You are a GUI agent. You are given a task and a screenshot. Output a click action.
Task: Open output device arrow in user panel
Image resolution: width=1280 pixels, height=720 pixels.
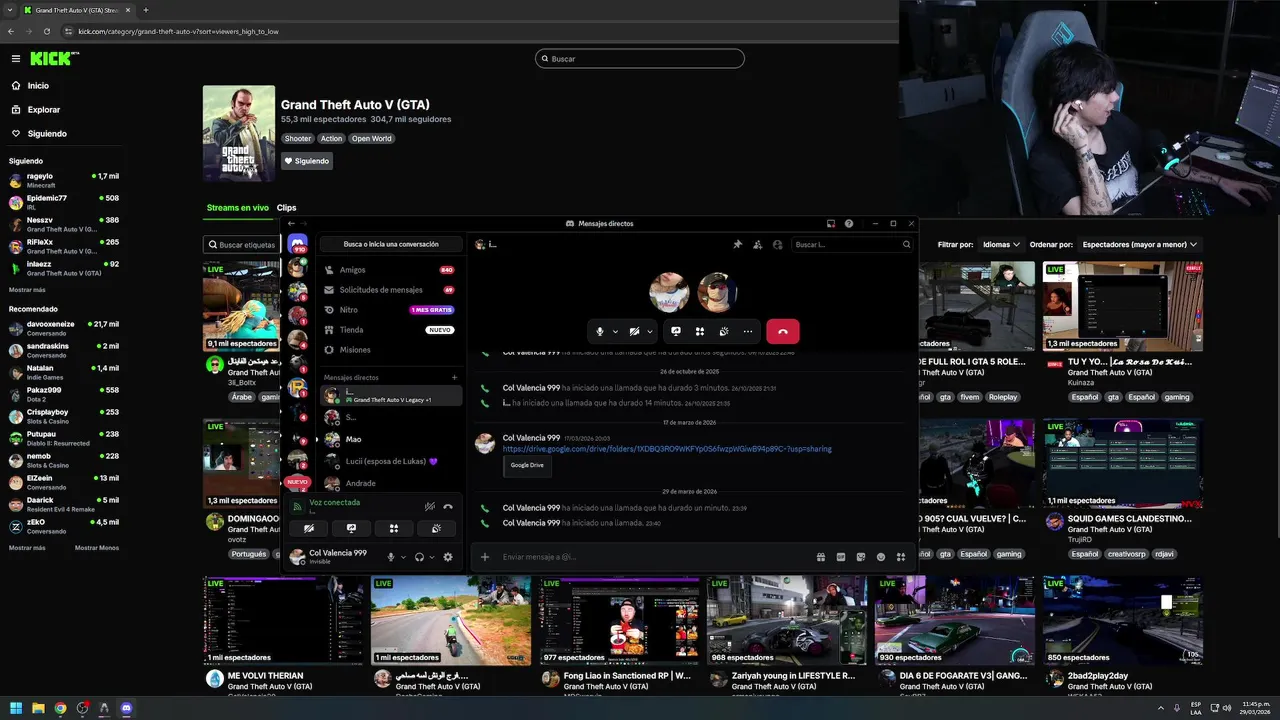pos(432,557)
